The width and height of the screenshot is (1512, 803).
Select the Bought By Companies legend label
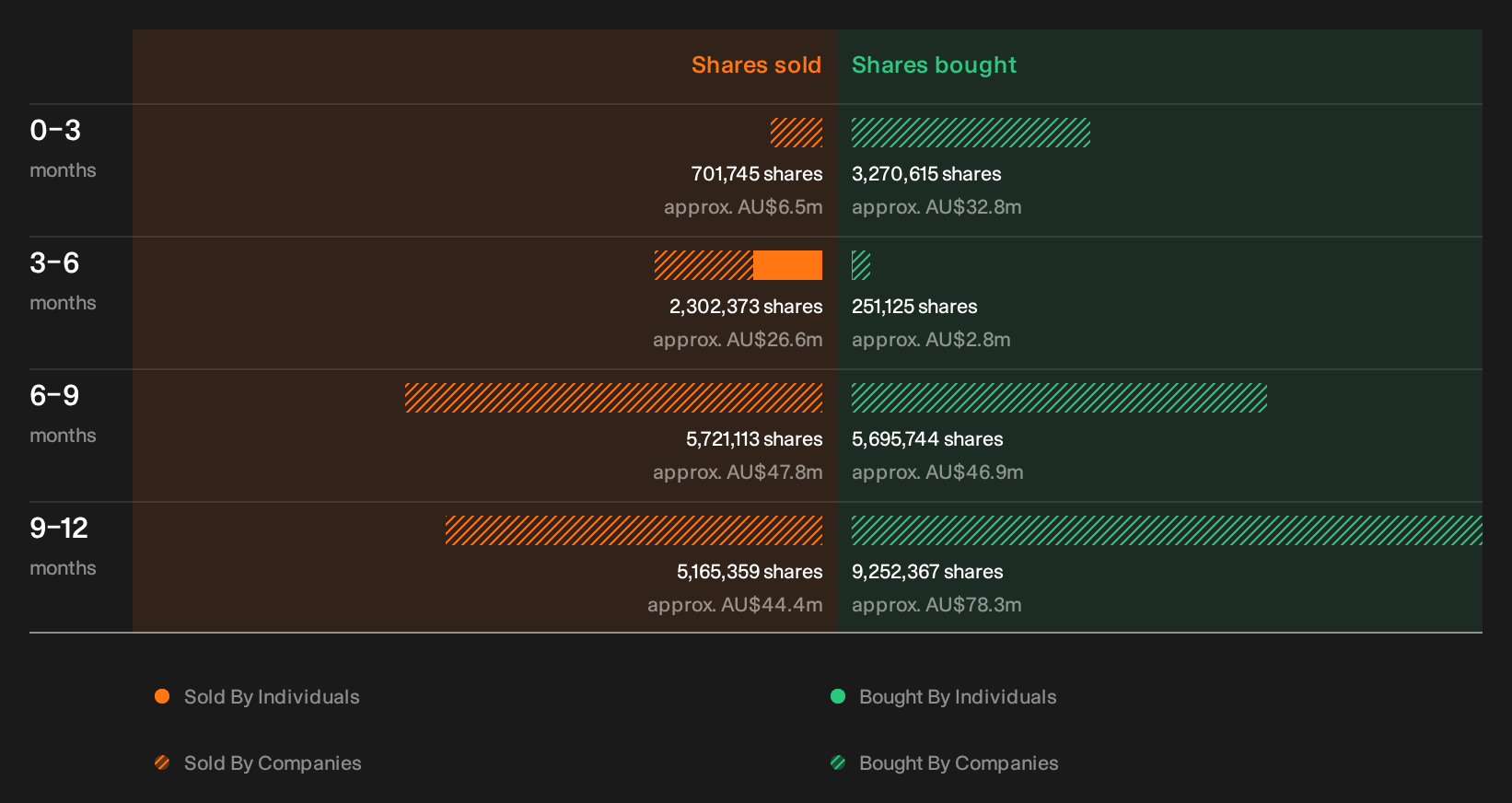tap(959, 763)
